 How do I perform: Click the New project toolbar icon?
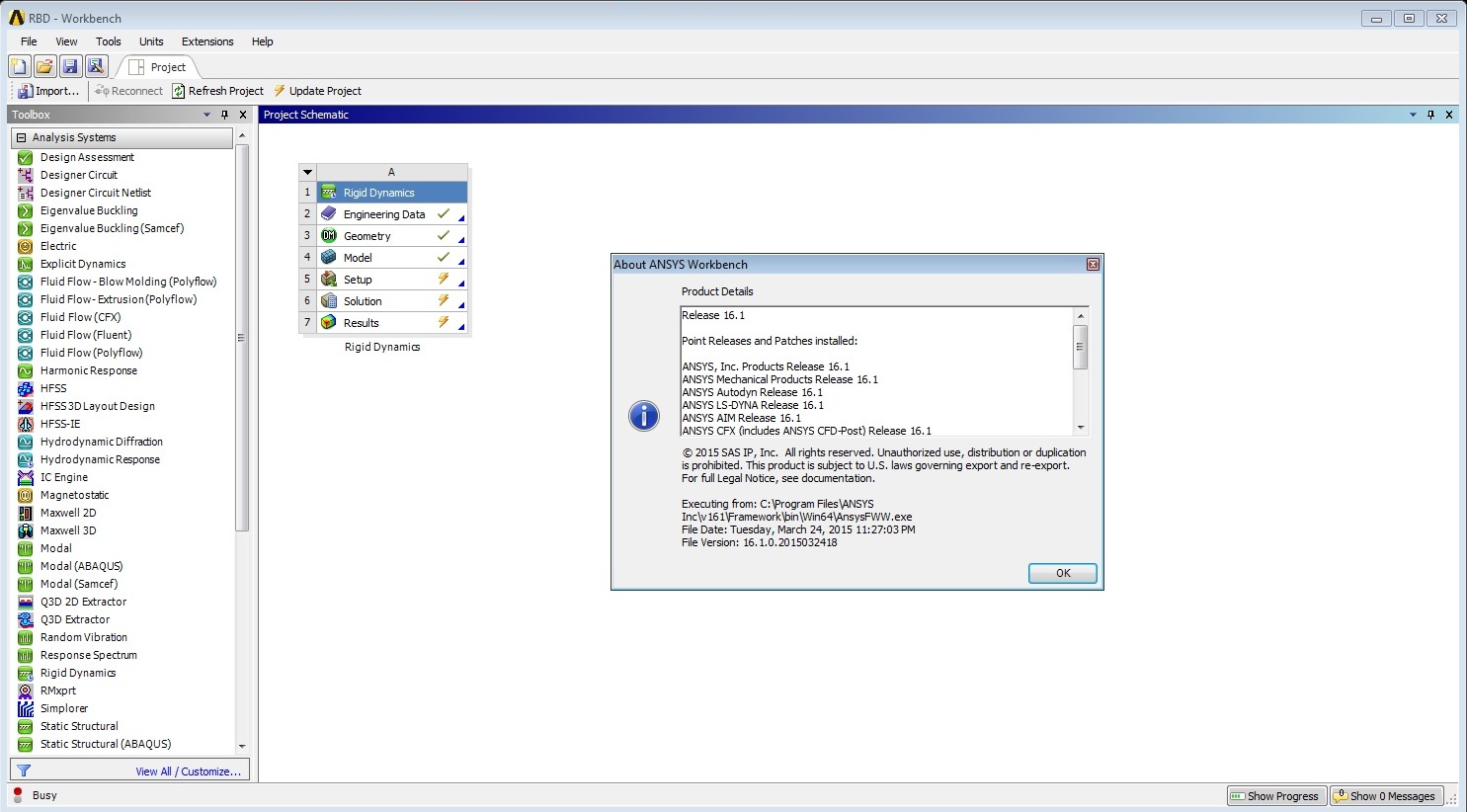[x=19, y=66]
